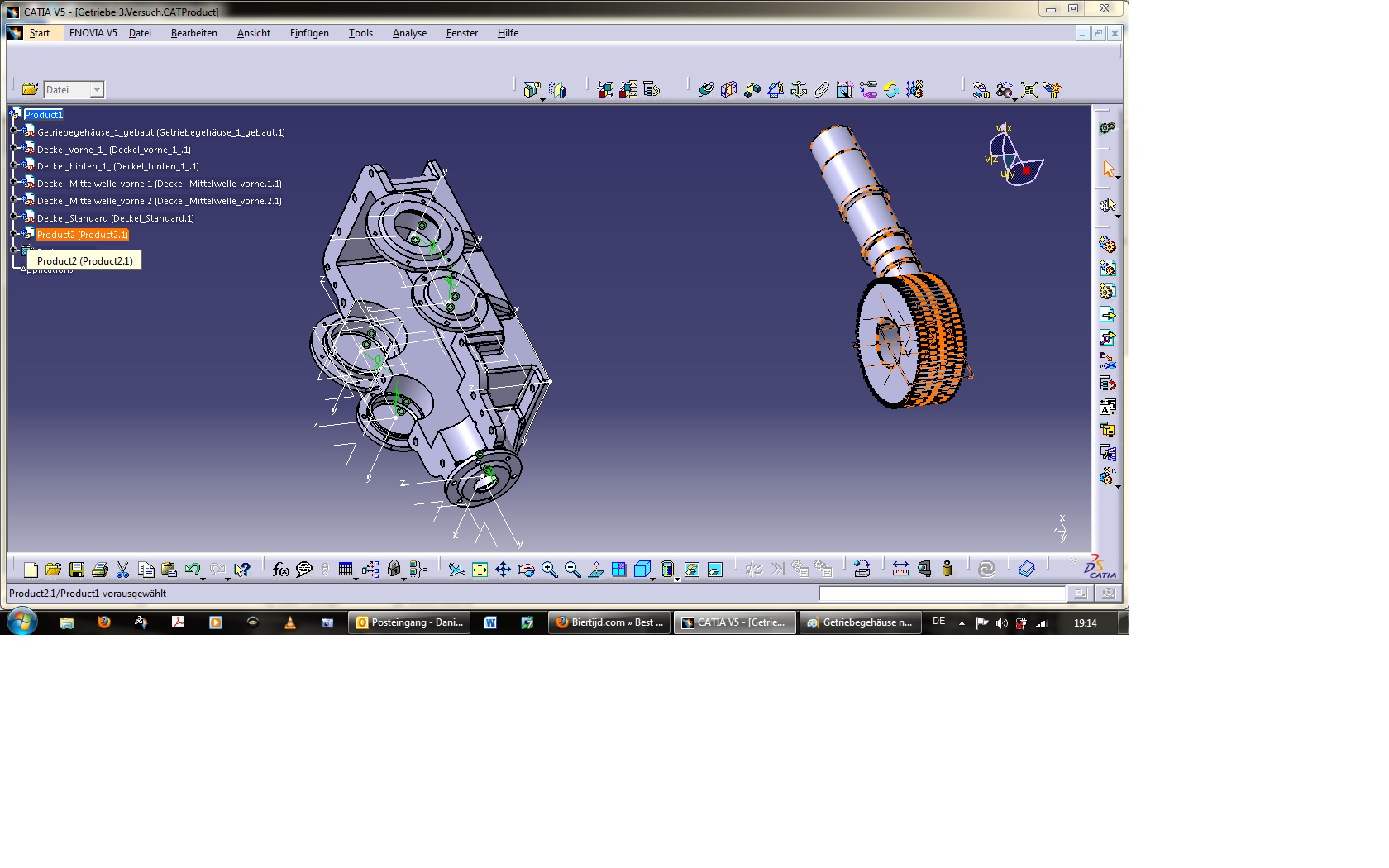Click the What's This help pointer icon
Screen dimensions: 1389x868
click(x=241, y=570)
